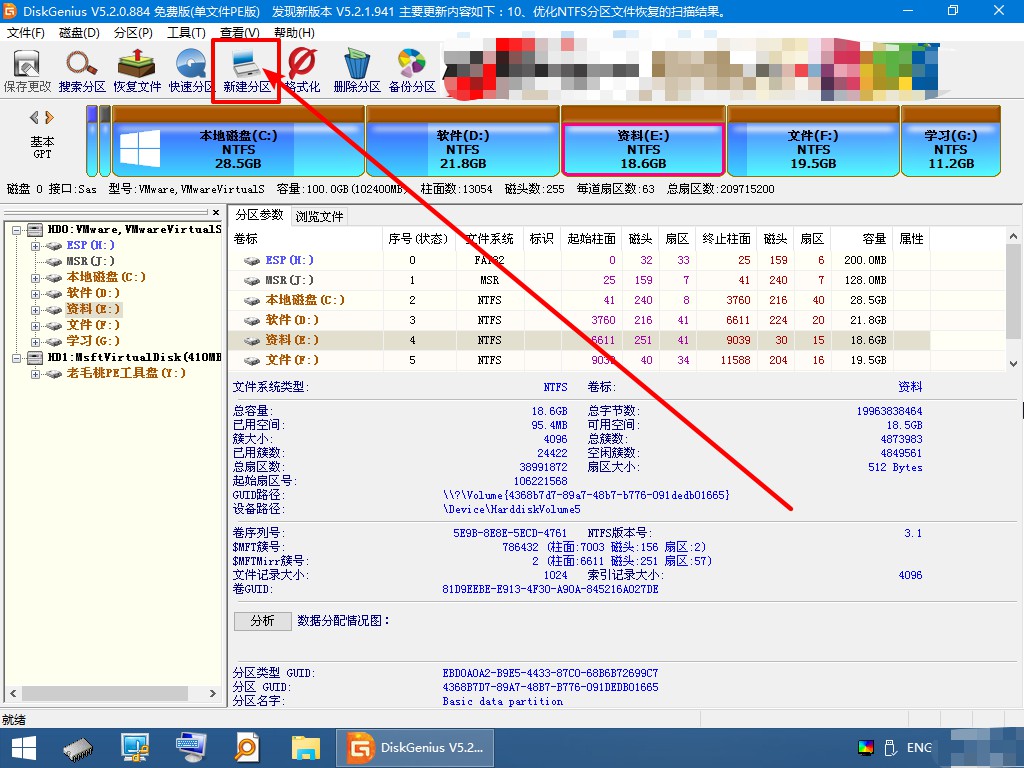Click tree panel horizontal scrollbar left arrow
The width and height of the screenshot is (1024, 768).
pos(13,694)
